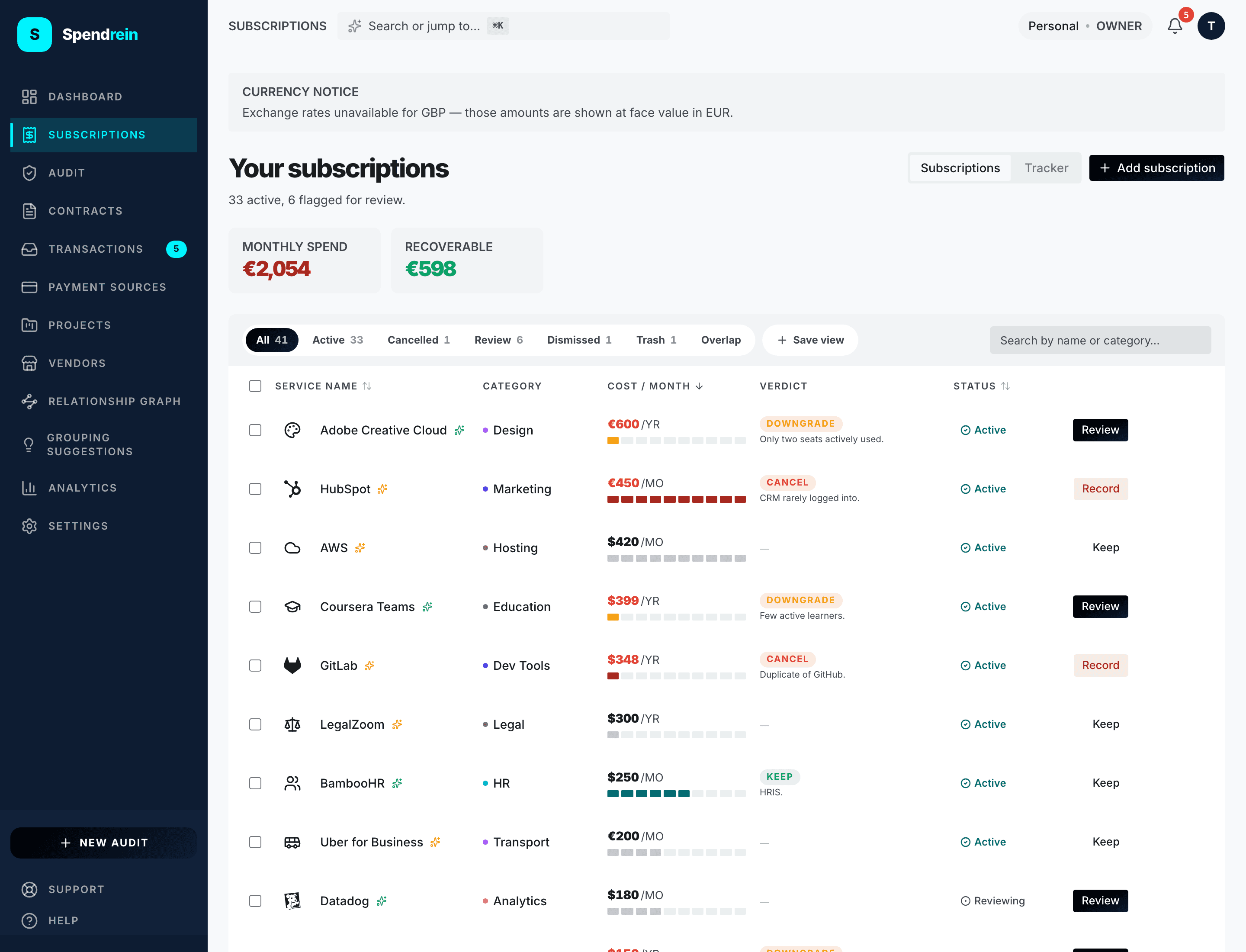1246x952 pixels.
Task: Check the Adobe Creative Cloud row checkbox
Action: coord(256,430)
